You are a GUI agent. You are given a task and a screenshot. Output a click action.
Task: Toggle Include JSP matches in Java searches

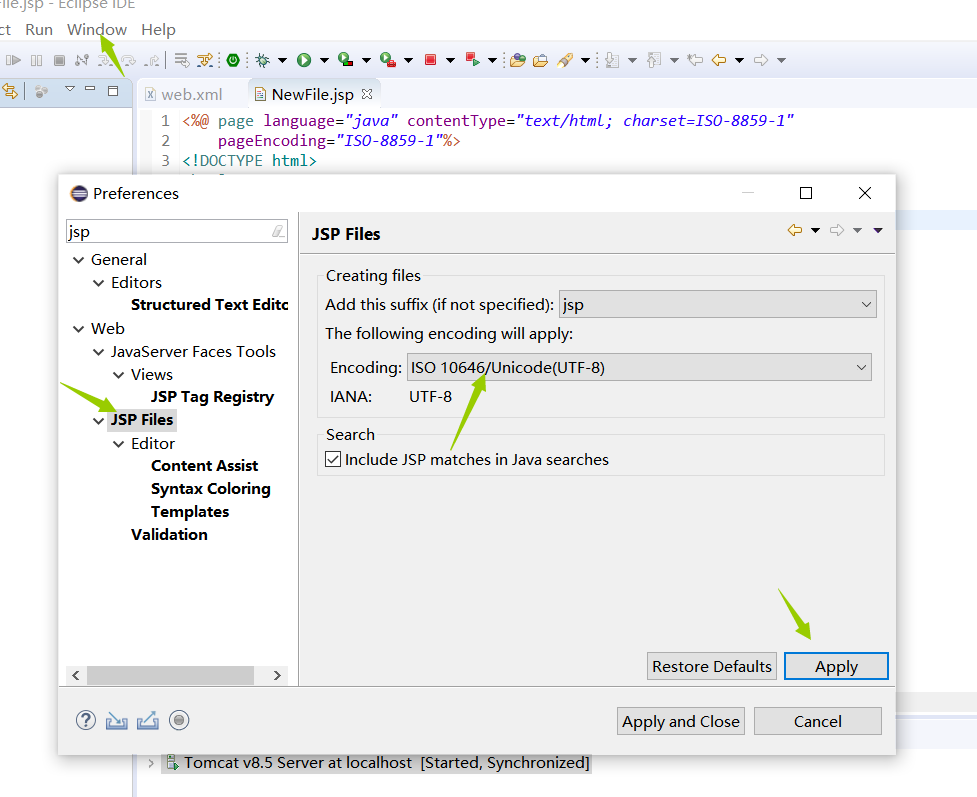333,459
